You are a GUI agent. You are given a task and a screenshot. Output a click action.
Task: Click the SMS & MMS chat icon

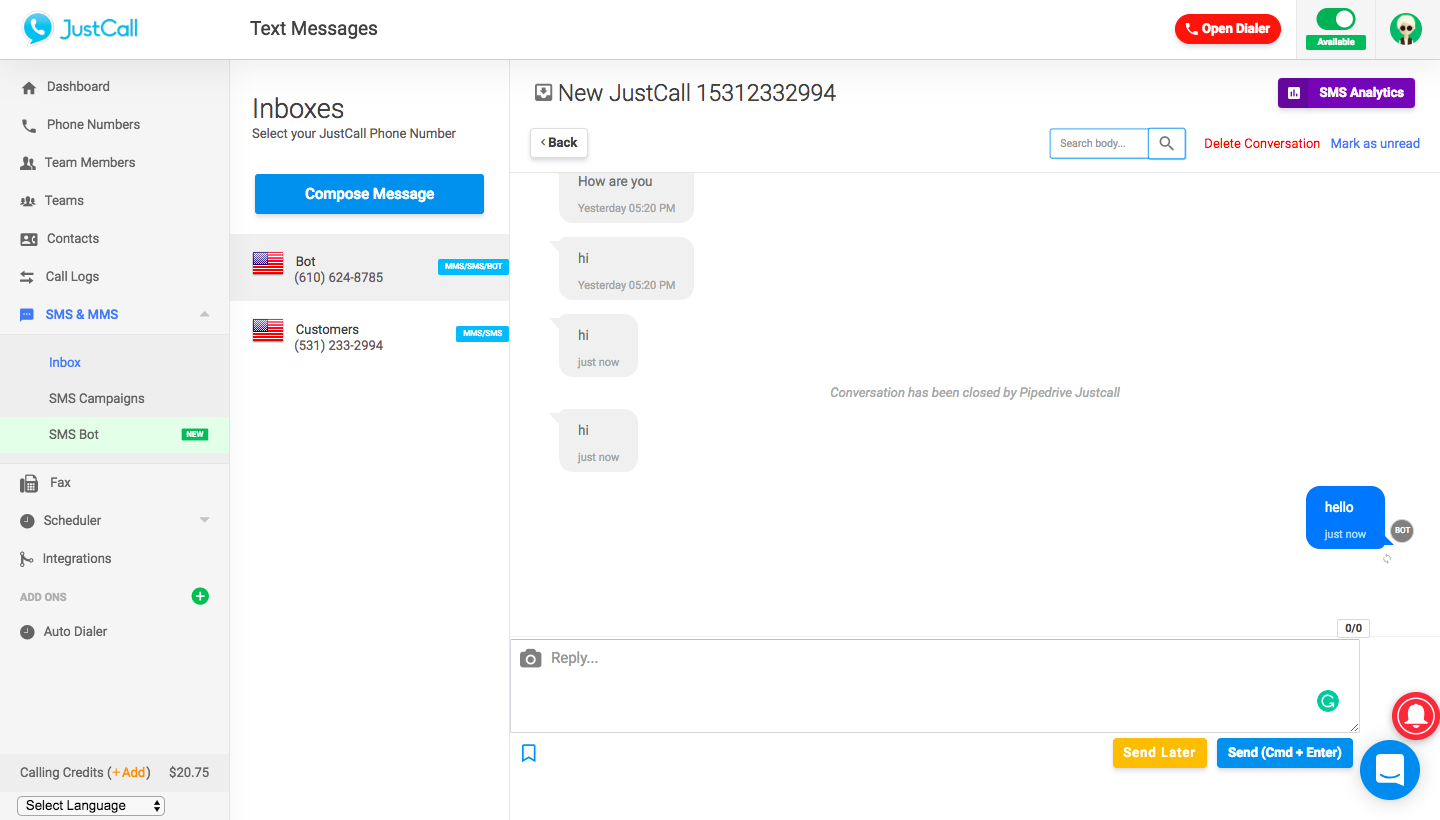pyautogui.click(x=27, y=315)
